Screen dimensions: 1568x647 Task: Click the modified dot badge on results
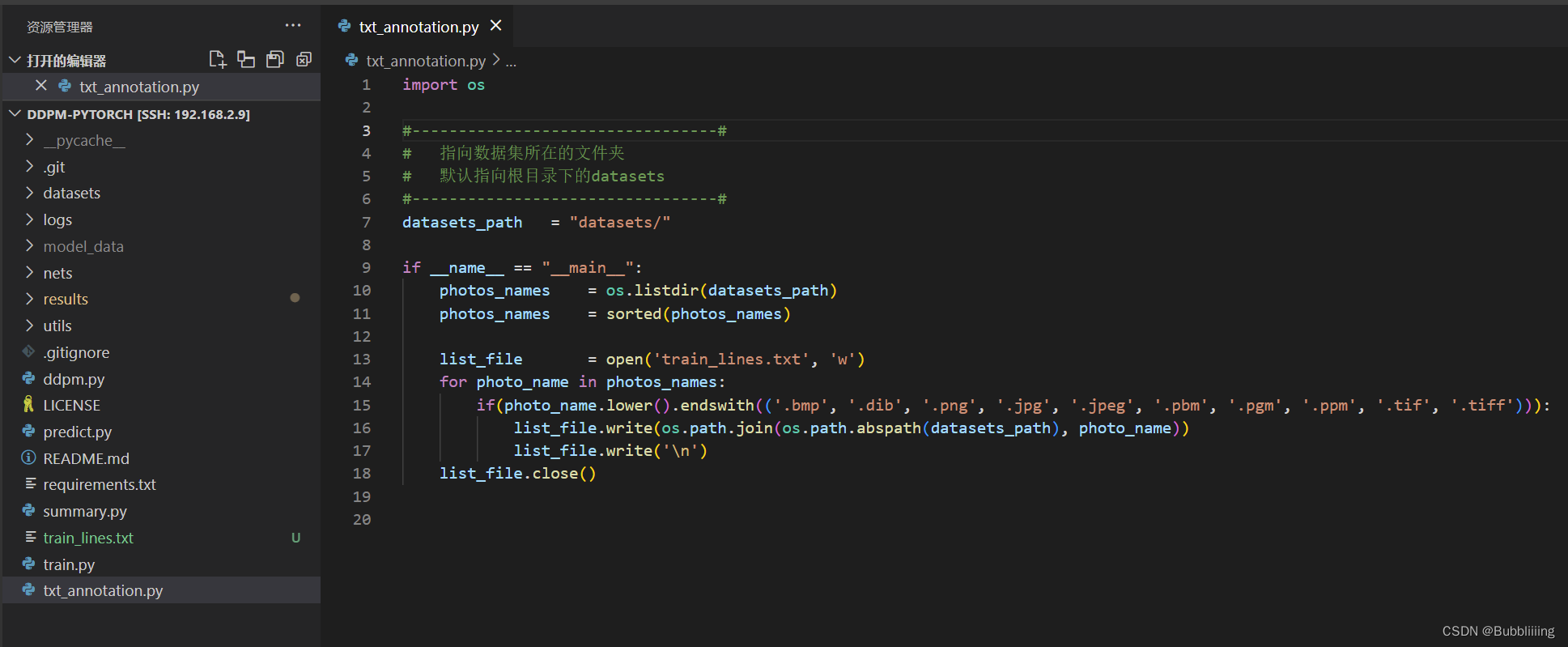click(x=295, y=298)
